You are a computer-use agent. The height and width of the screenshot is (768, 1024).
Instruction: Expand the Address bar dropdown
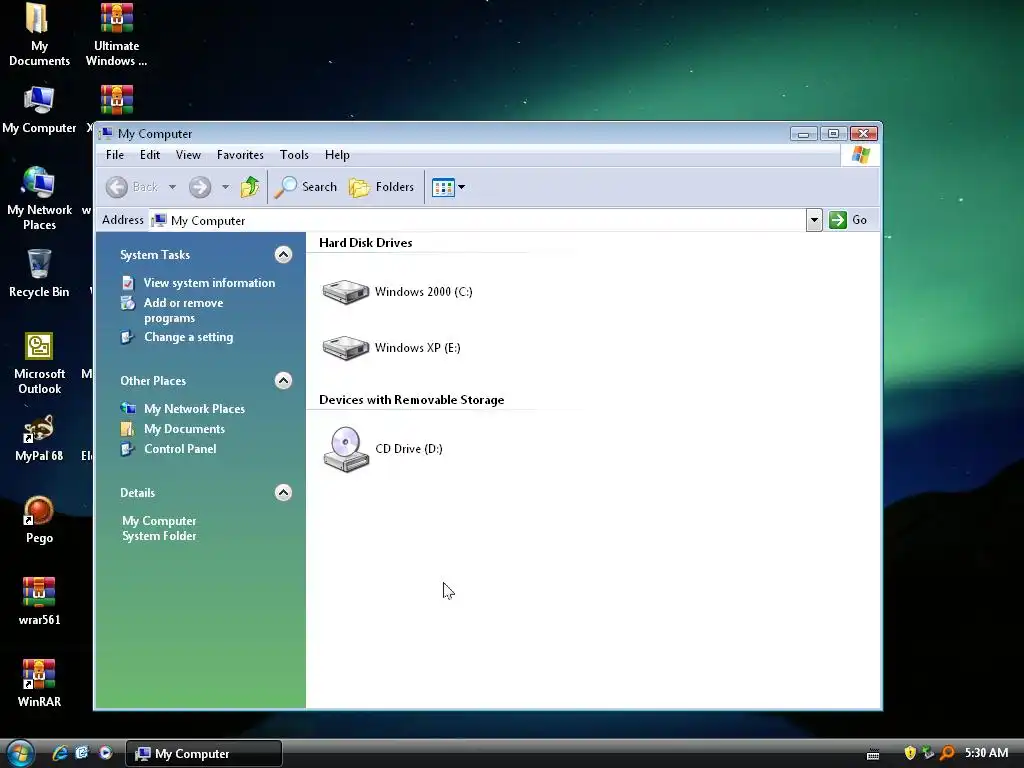tap(814, 220)
